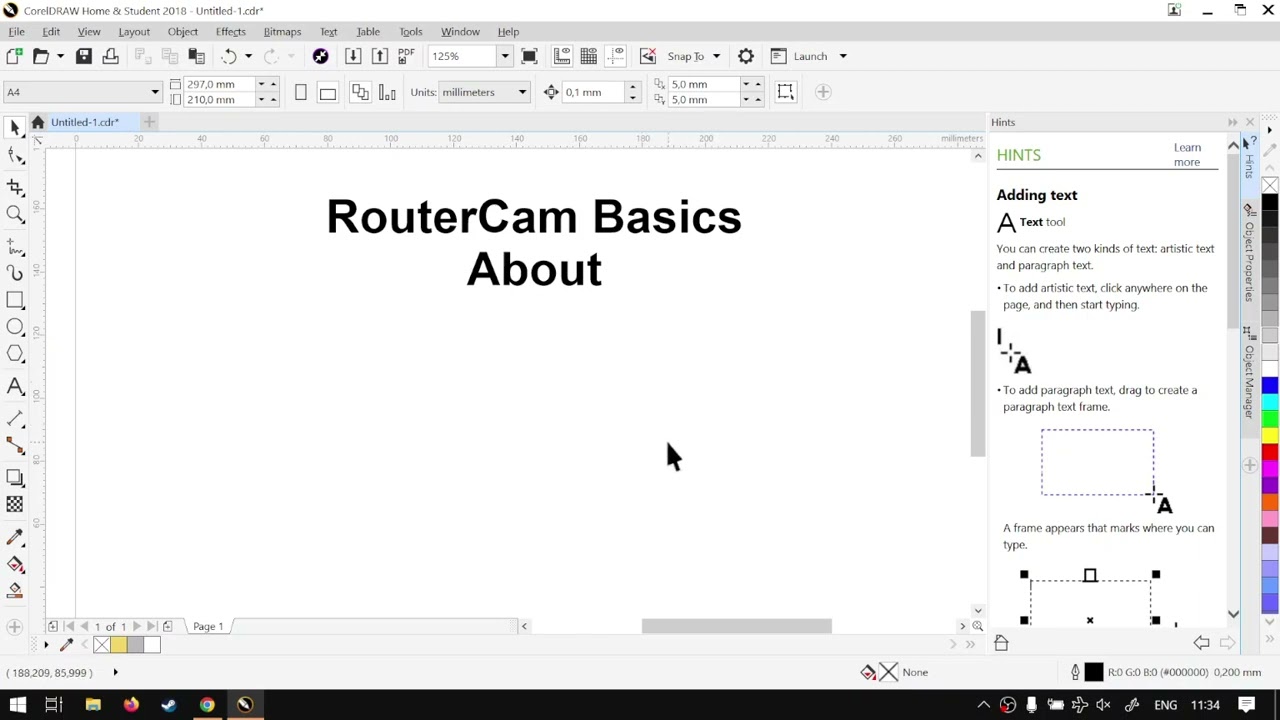Select the Rectangle tool
Viewport: 1280px width, 720px height.
tap(15, 300)
